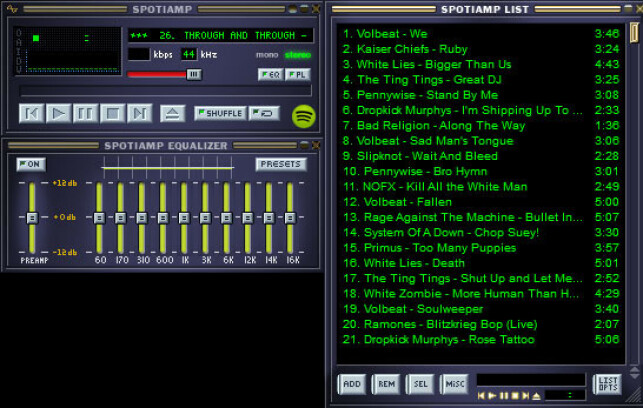The width and height of the screenshot is (643, 408).
Task: Click the 12K band slider handle
Action: tap(248, 218)
